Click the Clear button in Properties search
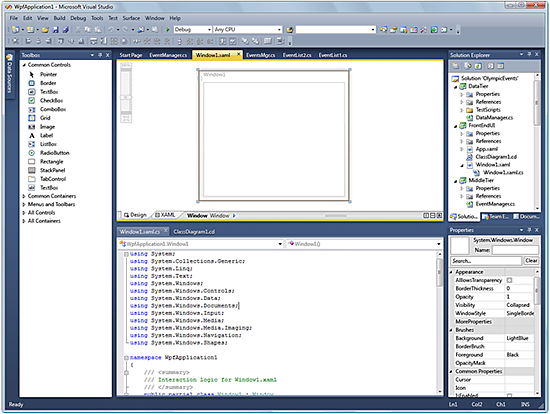 [531, 260]
